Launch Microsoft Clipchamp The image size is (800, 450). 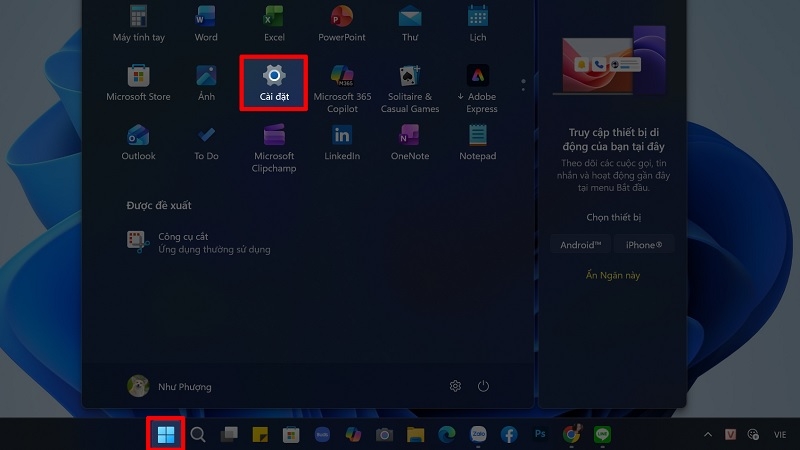click(274, 148)
